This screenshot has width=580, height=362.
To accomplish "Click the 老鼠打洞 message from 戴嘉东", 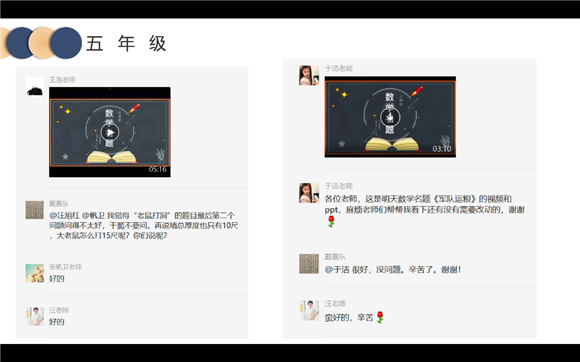I will pyautogui.click(x=144, y=226).
